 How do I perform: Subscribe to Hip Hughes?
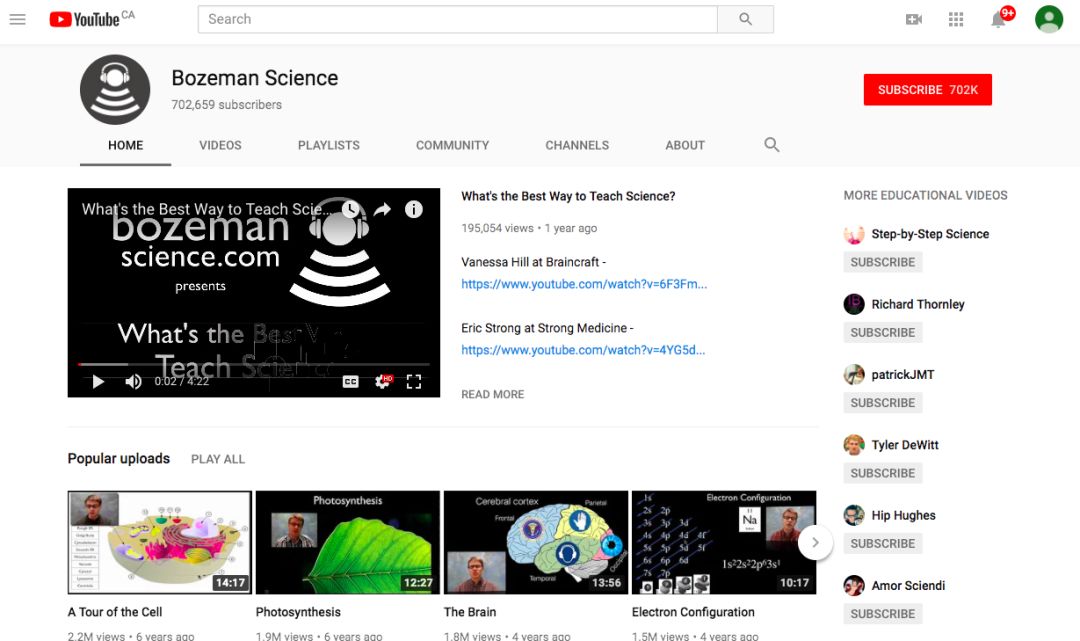(882, 543)
